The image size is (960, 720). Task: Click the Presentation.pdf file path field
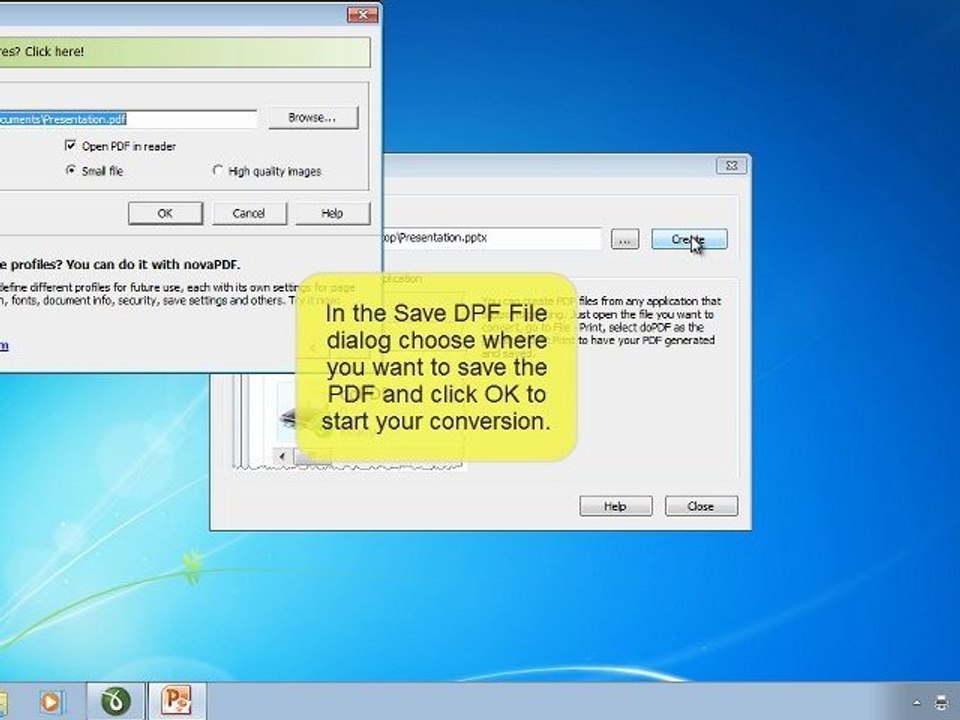(128, 119)
